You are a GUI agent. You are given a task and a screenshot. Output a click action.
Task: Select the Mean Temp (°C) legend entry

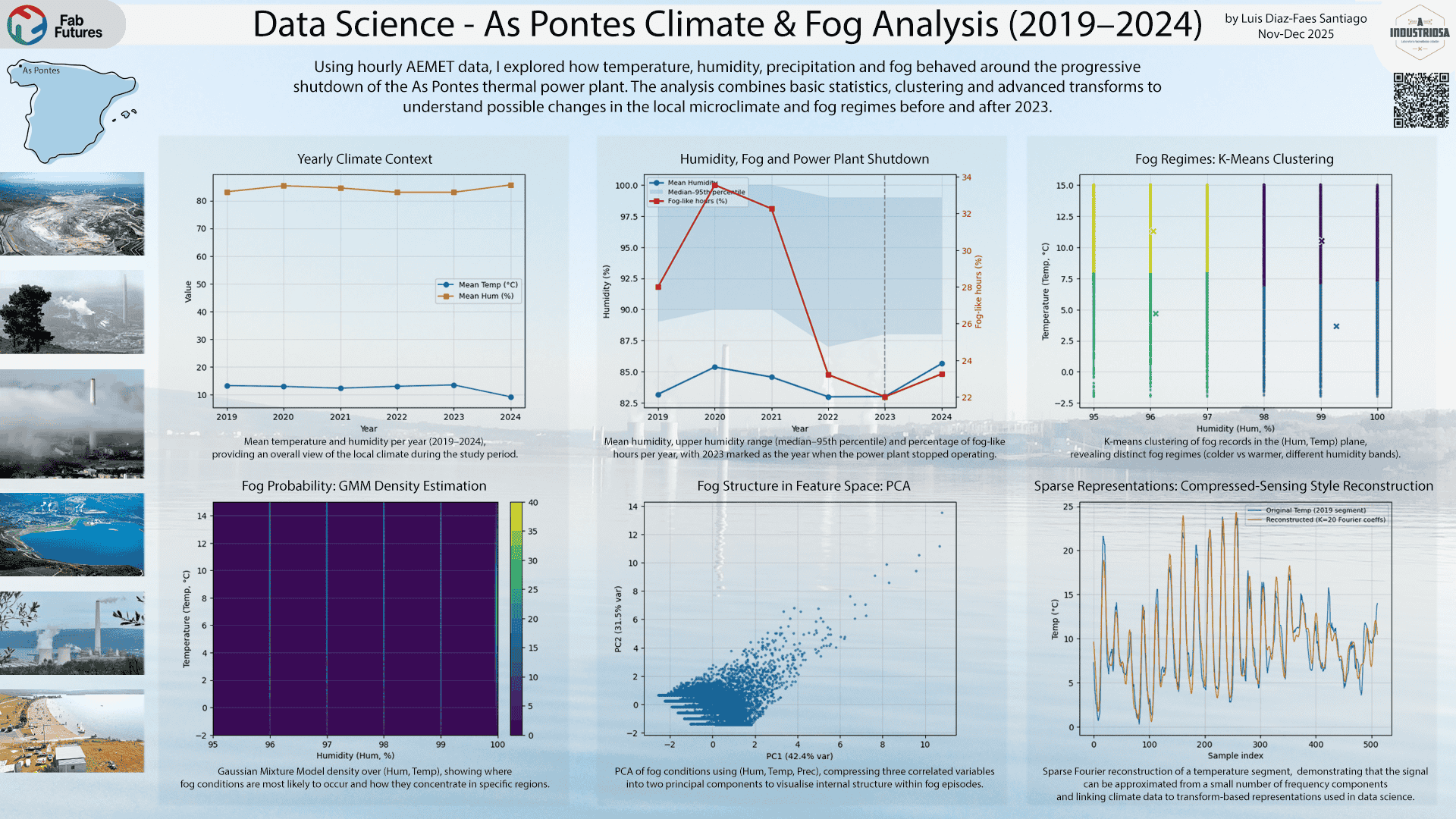point(479,285)
